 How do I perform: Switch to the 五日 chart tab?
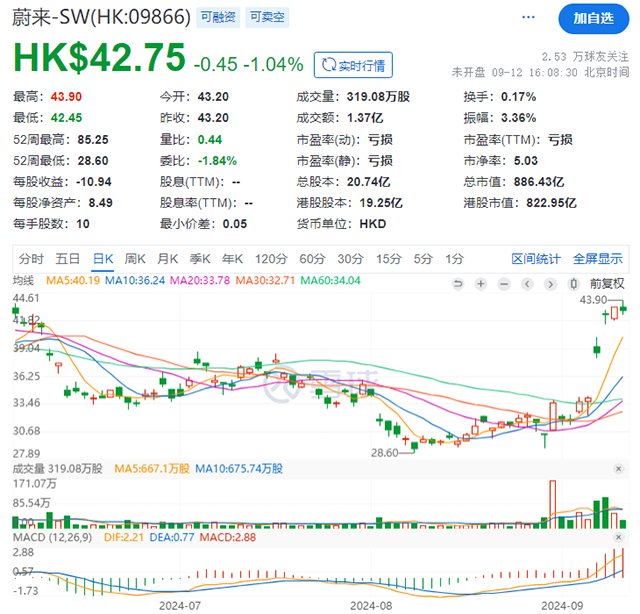coord(67,259)
